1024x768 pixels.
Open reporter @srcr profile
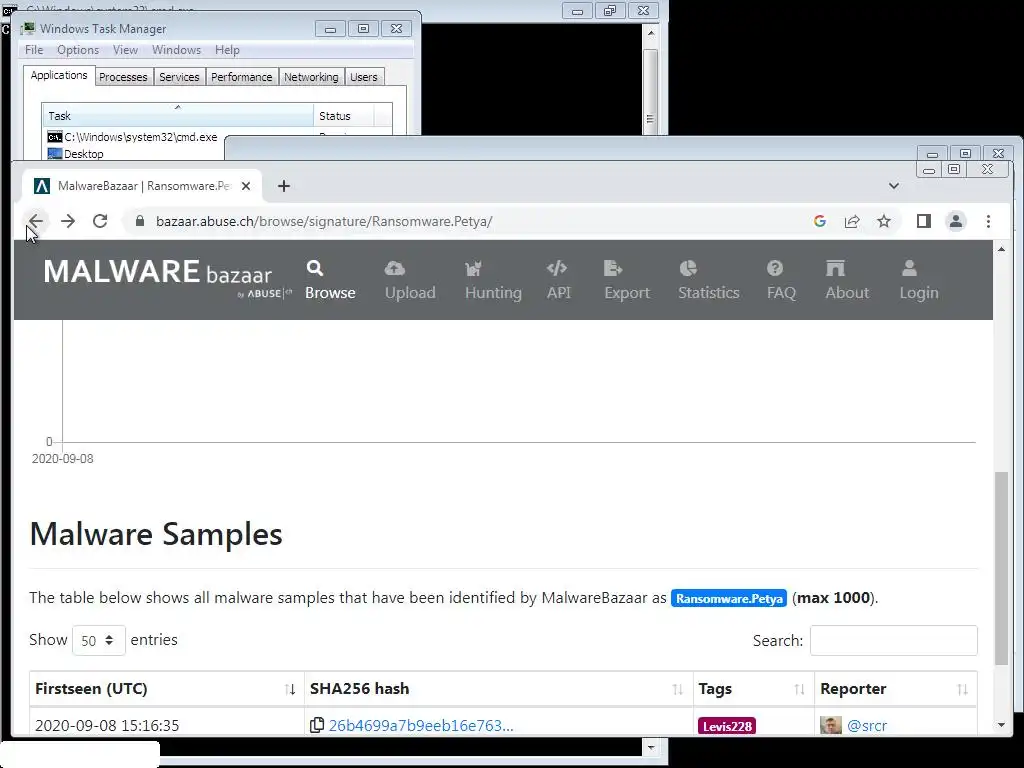pos(867,726)
